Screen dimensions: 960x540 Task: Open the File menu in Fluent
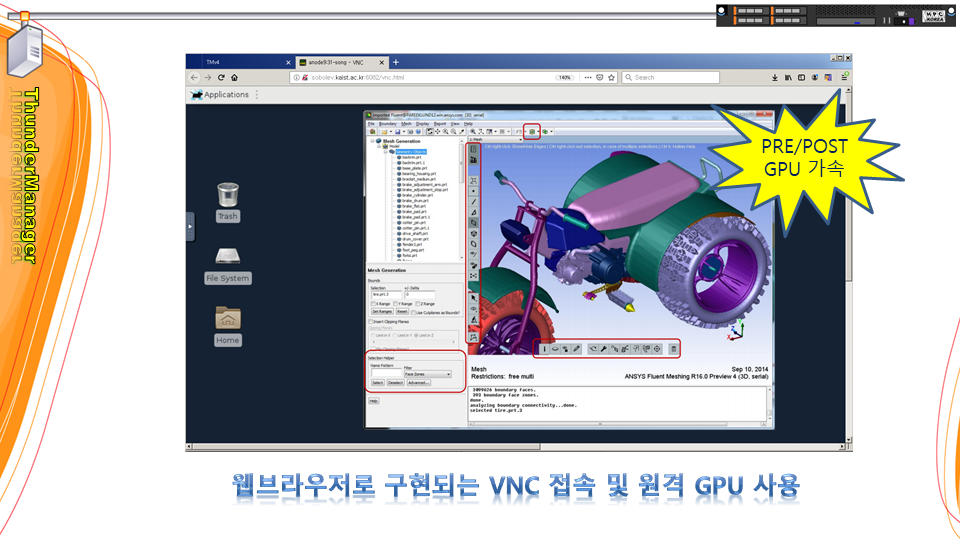pyautogui.click(x=371, y=124)
